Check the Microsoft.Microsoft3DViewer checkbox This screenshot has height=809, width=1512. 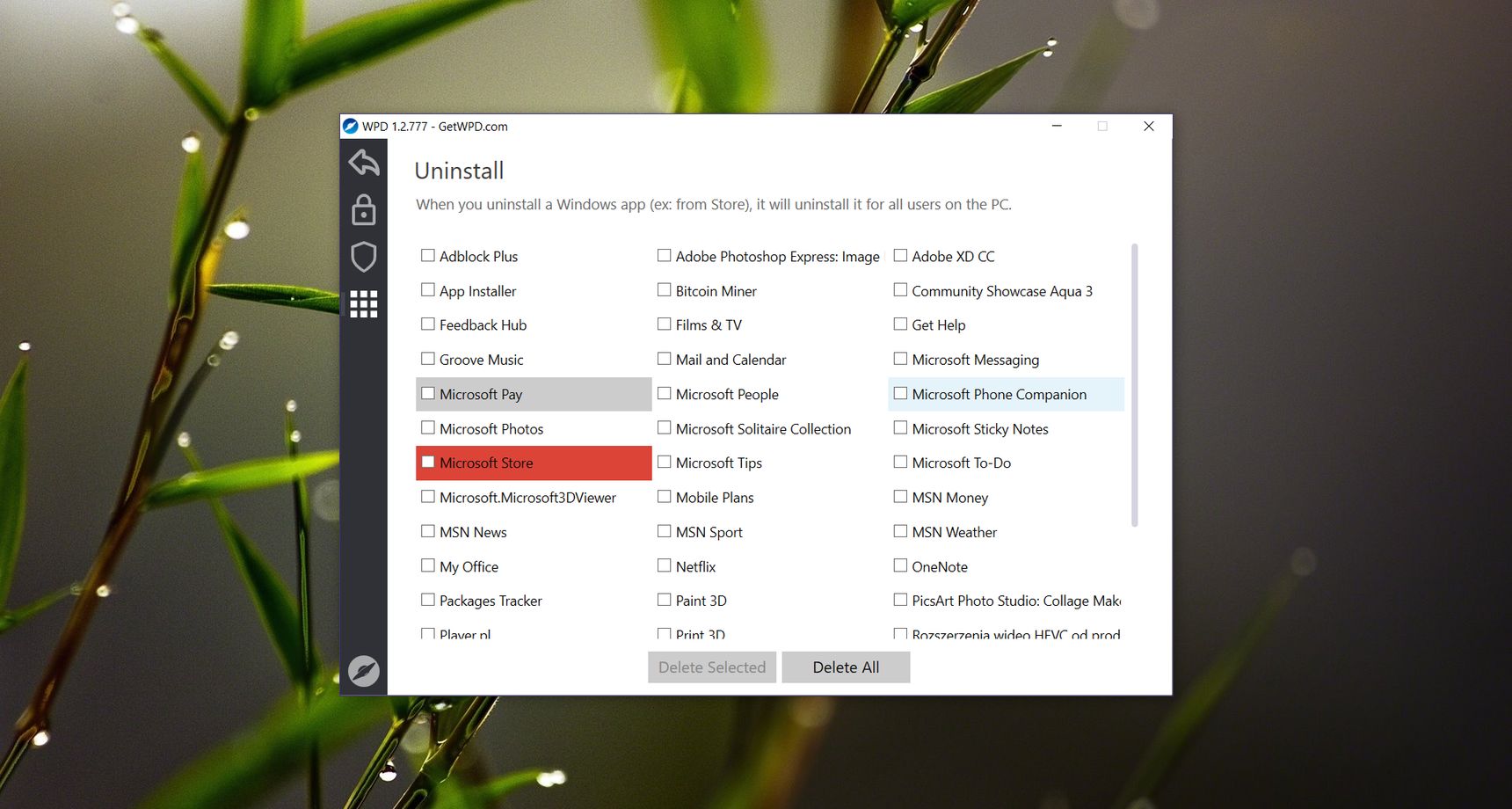coord(428,497)
